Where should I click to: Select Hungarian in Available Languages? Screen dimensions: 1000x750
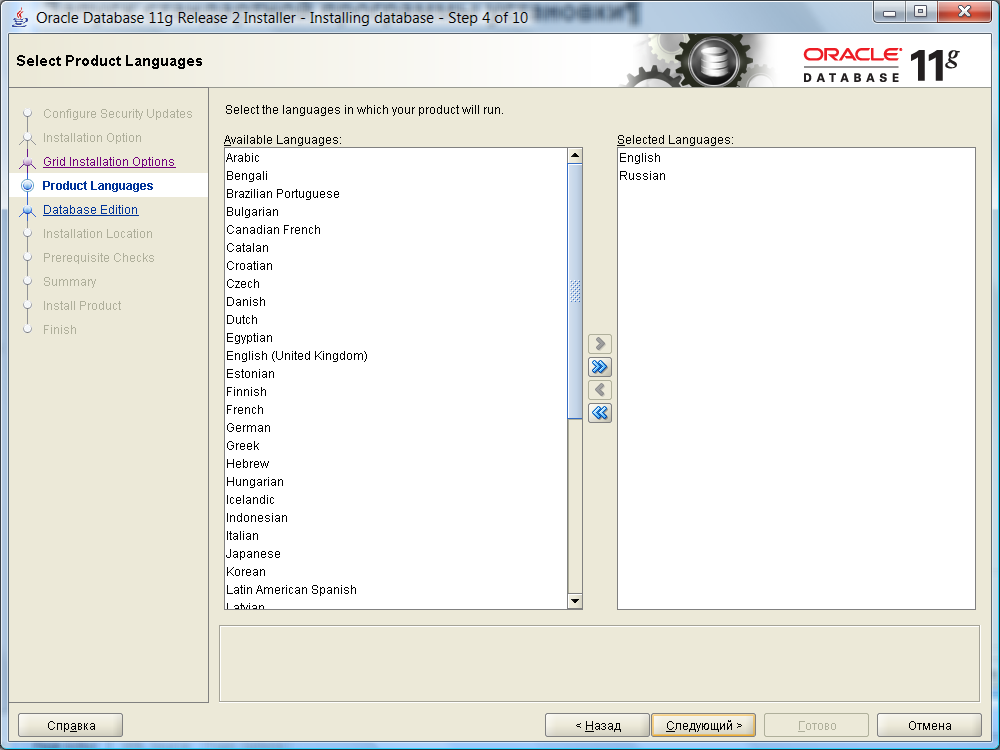(395, 482)
